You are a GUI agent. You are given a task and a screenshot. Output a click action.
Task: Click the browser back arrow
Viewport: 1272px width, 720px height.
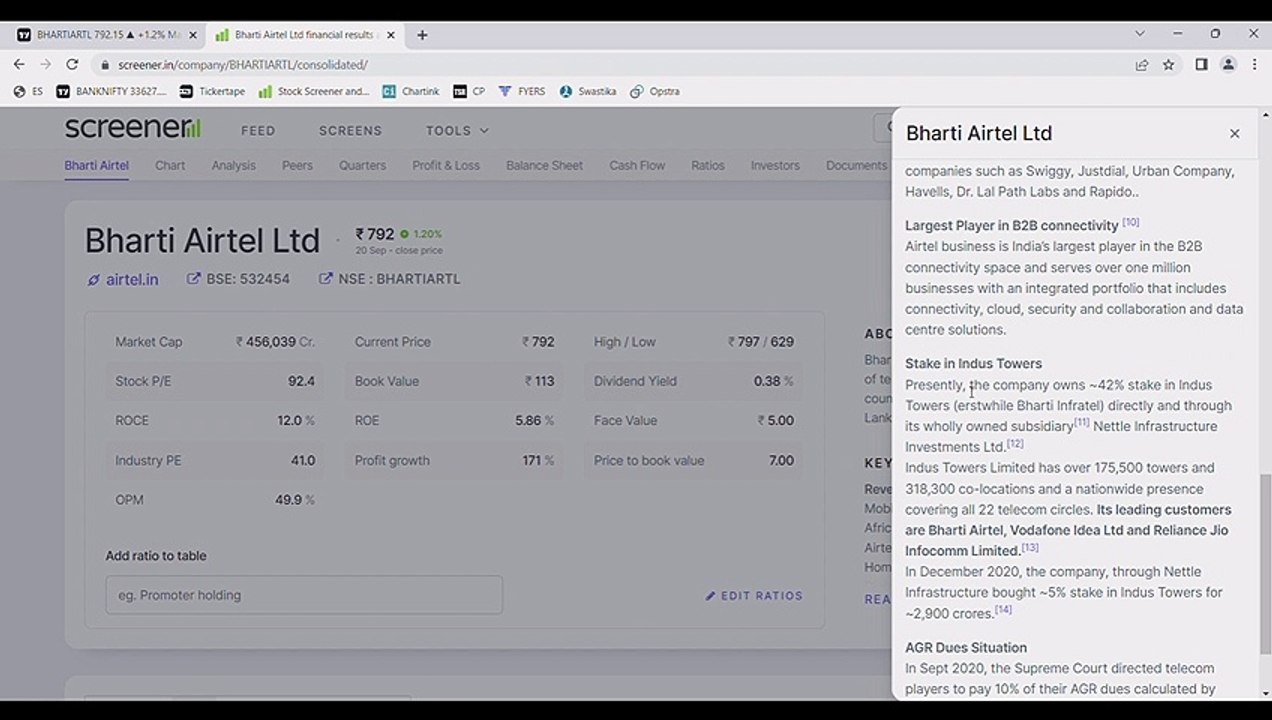pyautogui.click(x=19, y=64)
